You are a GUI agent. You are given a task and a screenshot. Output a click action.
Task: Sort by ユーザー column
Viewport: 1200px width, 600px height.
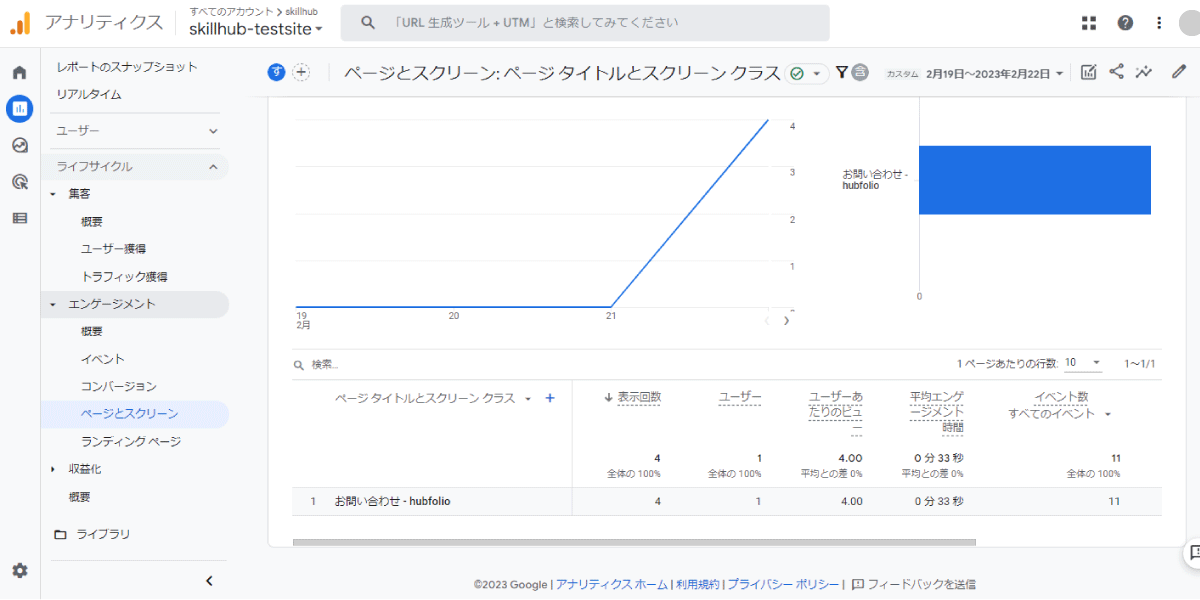pos(740,397)
